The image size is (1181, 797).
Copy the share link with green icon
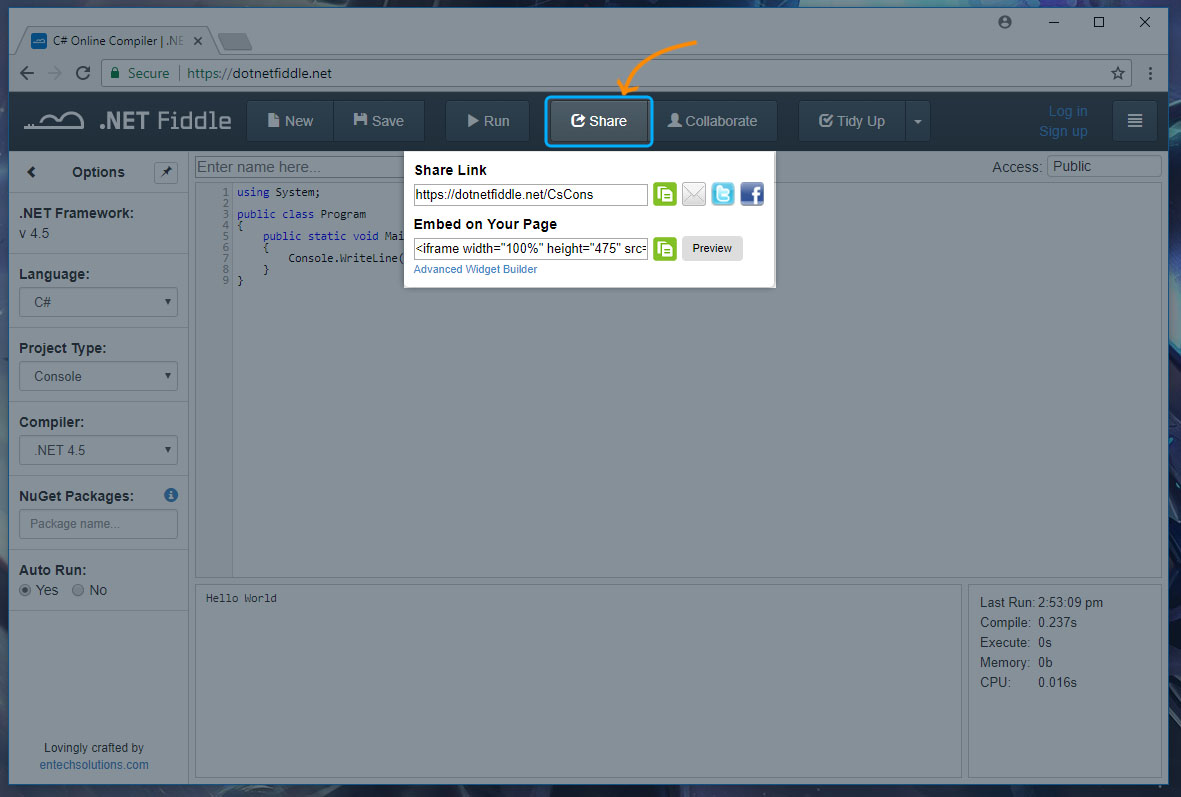pyautogui.click(x=664, y=194)
